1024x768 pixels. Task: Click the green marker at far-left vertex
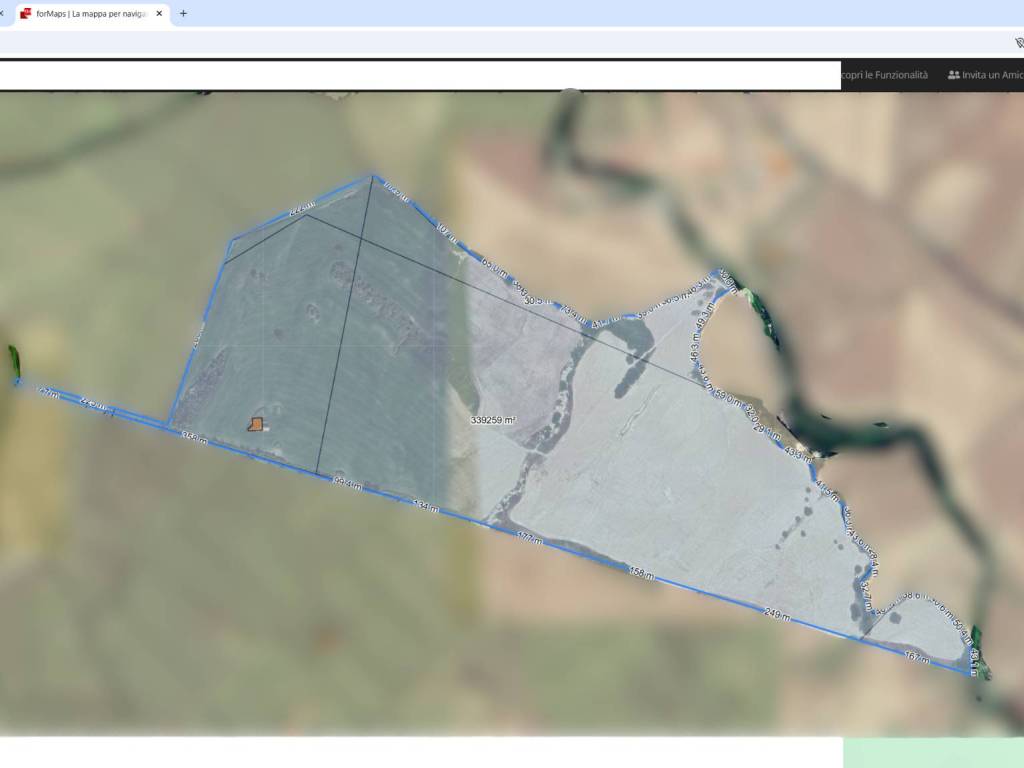click(x=14, y=361)
